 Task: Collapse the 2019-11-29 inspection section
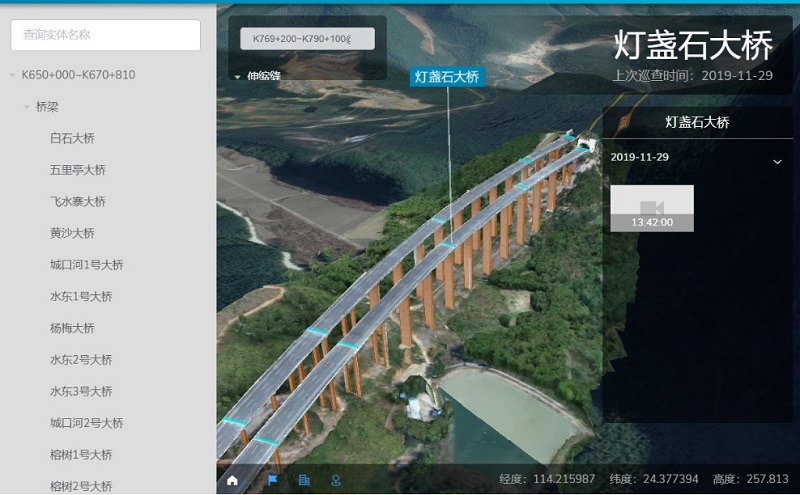[777, 160]
